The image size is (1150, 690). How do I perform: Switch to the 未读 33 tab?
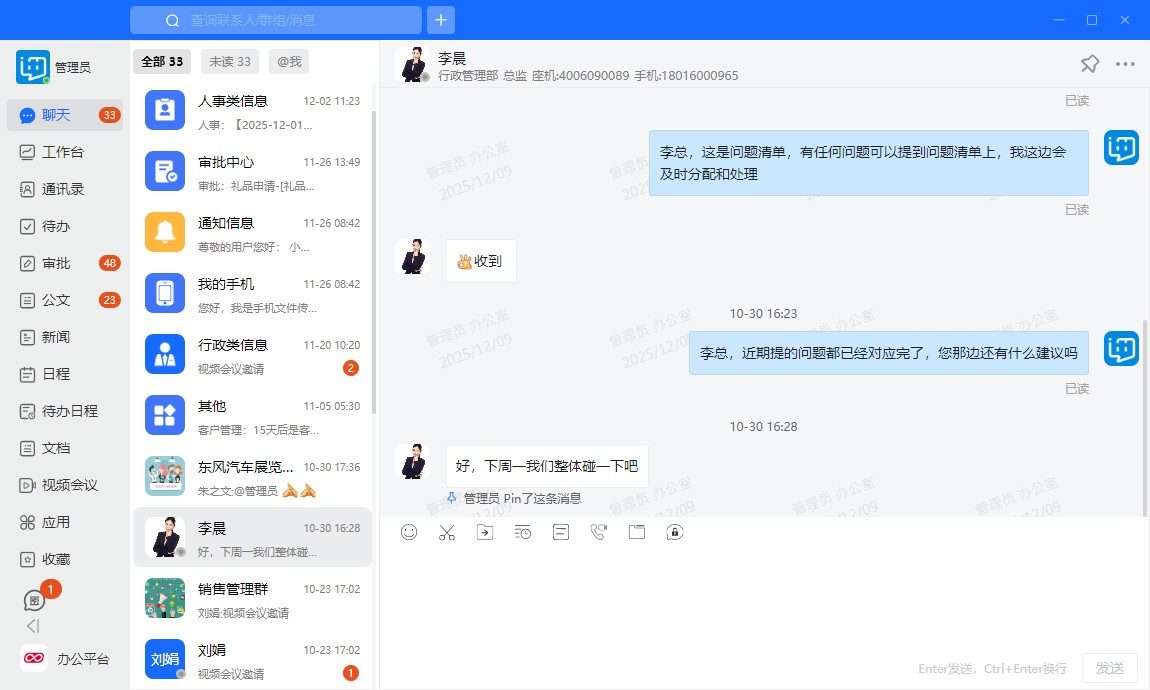pyautogui.click(x=230, y=62)
